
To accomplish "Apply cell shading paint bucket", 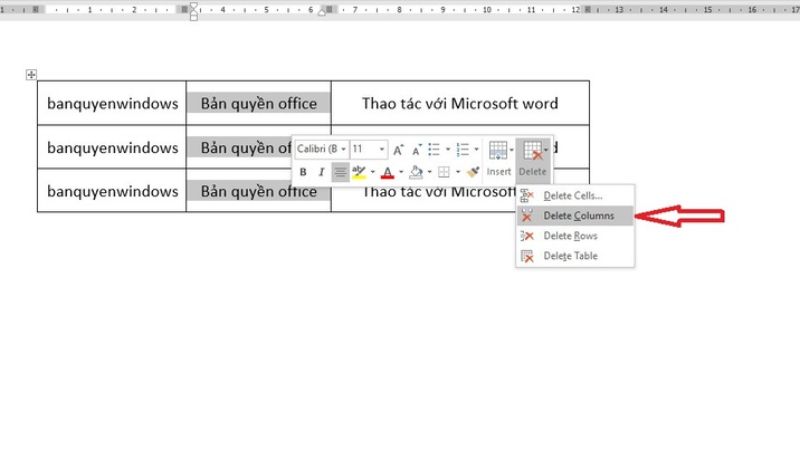I will click(x=416, y=172).
